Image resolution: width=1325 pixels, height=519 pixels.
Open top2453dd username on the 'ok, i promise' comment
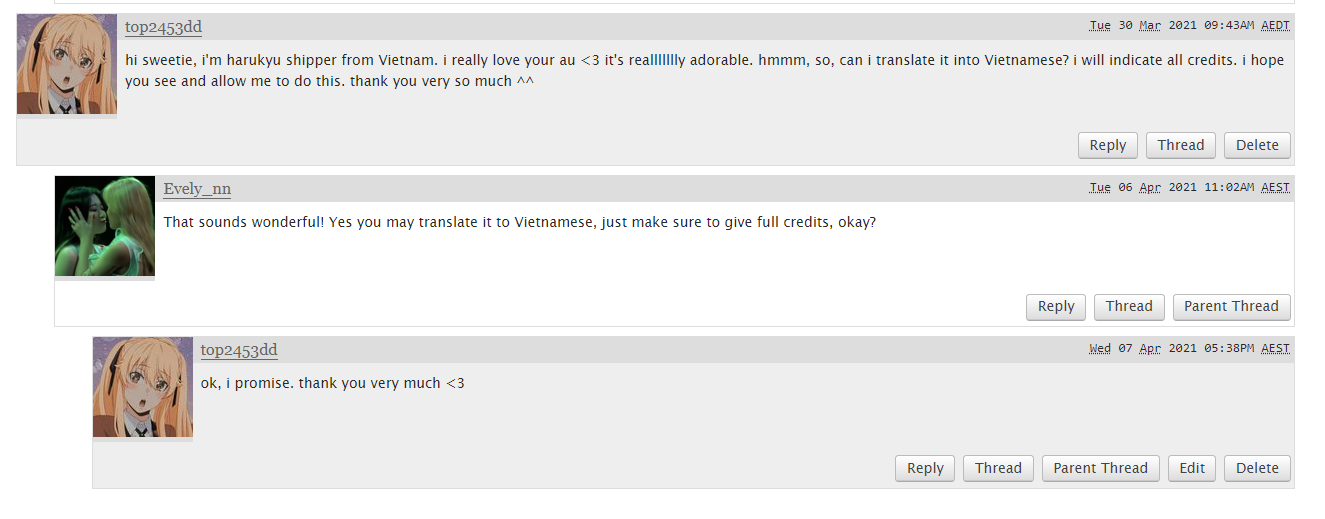[x=239, y=350]
